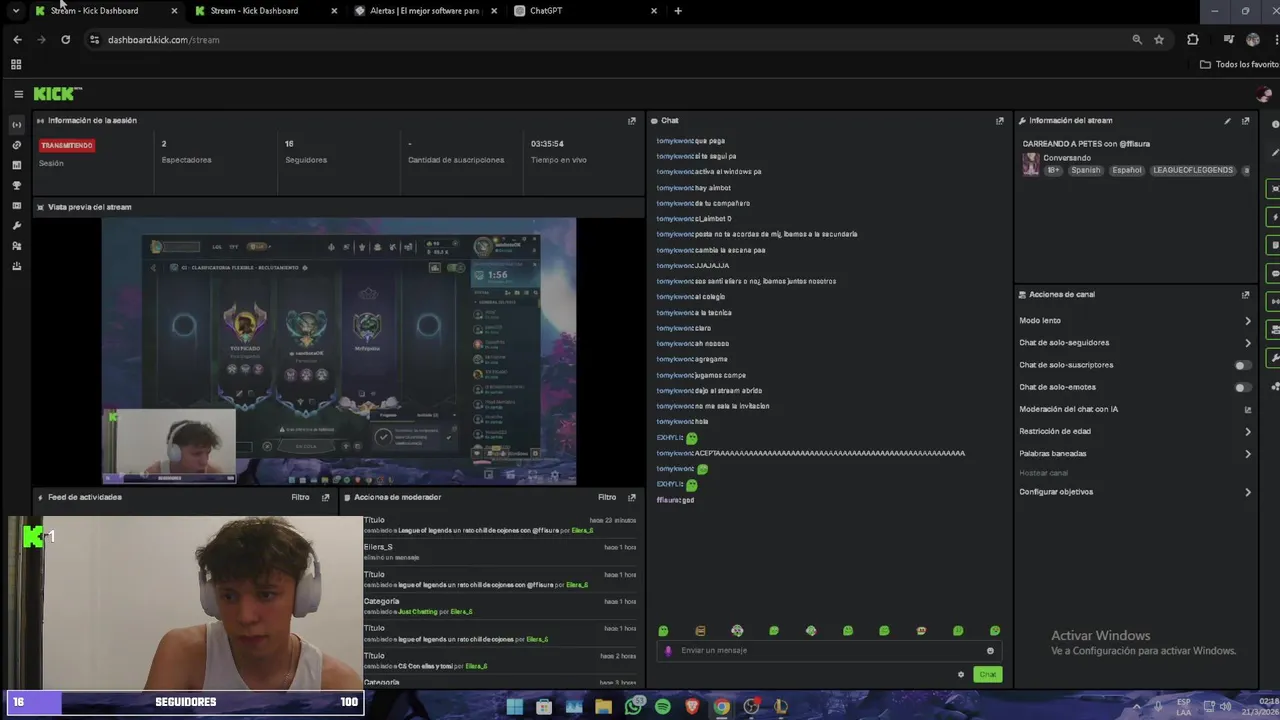
Task: Open external link for Moderación del chat con IA
Action: [1247, 409]
